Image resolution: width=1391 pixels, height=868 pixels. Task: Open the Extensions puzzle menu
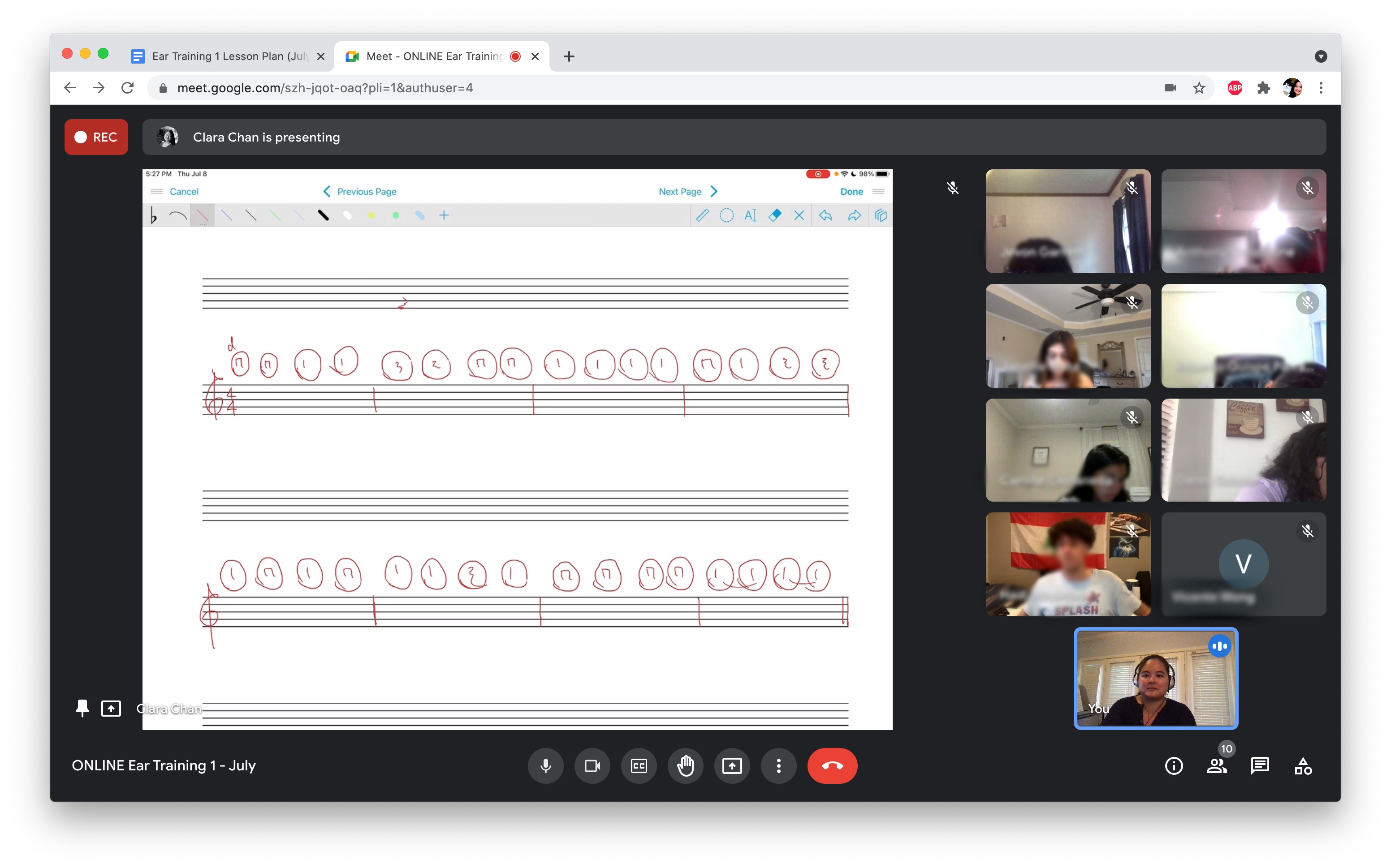[x=1263, y=88]
